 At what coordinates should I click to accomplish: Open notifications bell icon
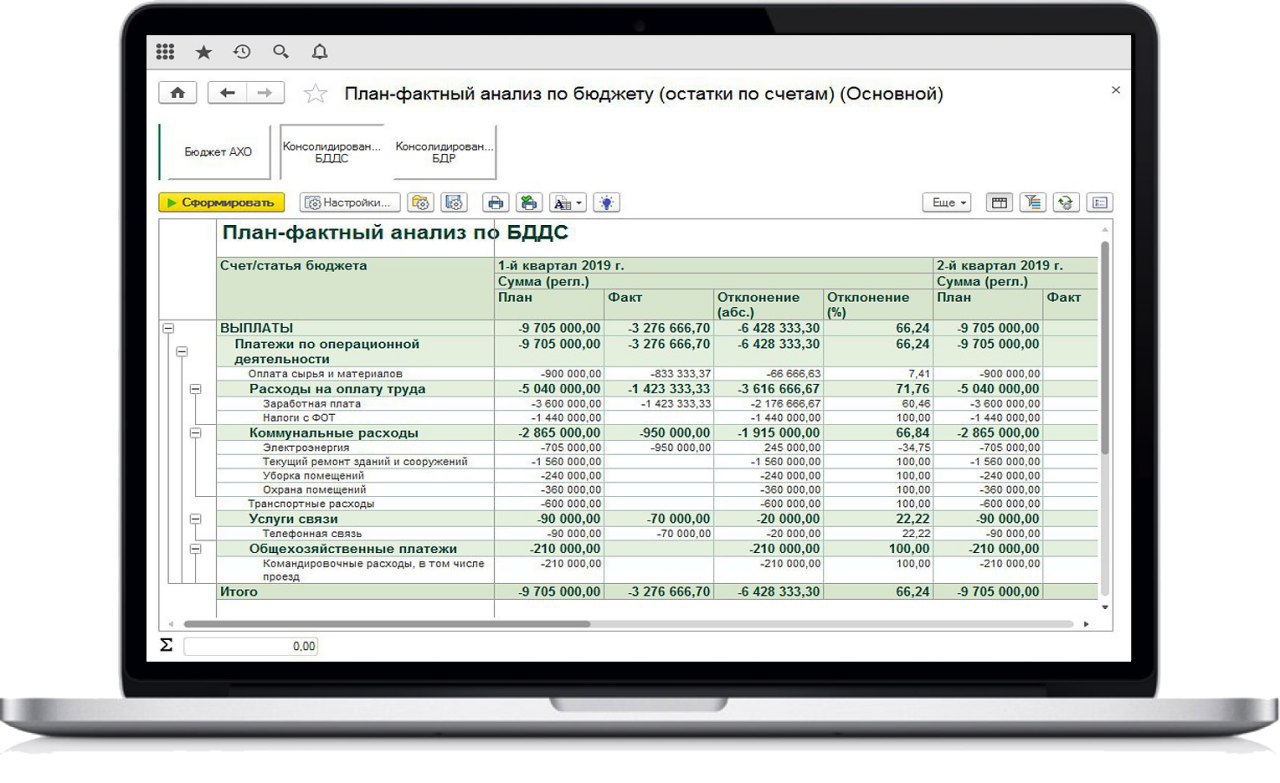[319, 52]
